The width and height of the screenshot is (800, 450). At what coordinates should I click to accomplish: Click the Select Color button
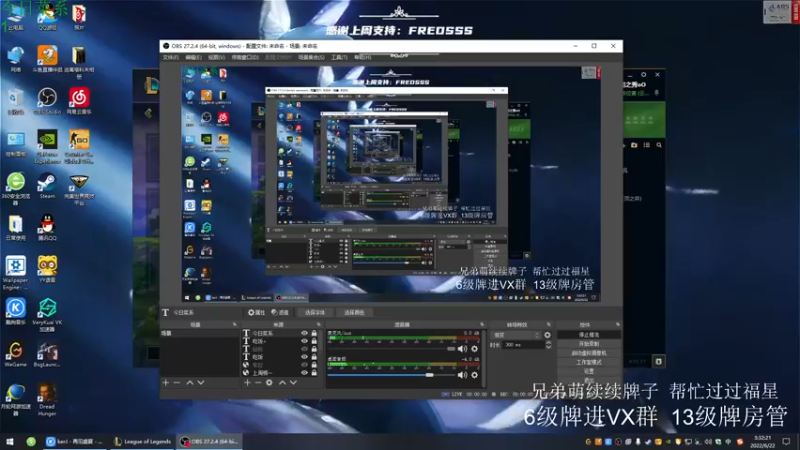click(354, 312)
